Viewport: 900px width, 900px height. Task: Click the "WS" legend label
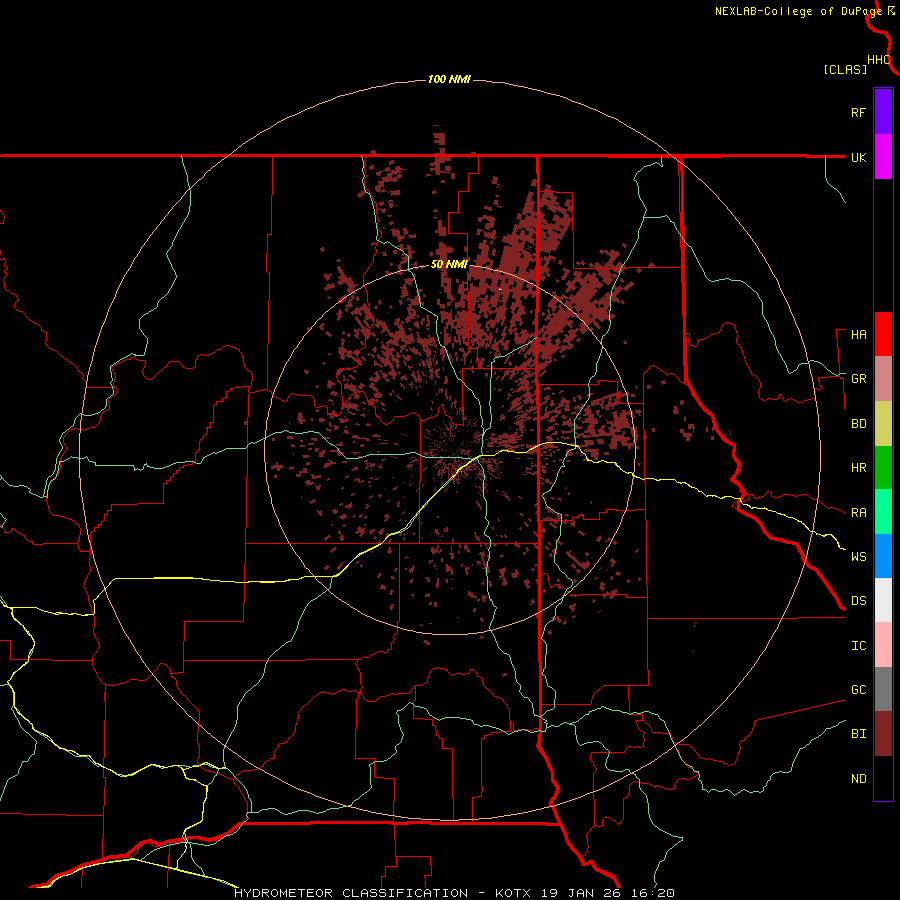(858, 556)
